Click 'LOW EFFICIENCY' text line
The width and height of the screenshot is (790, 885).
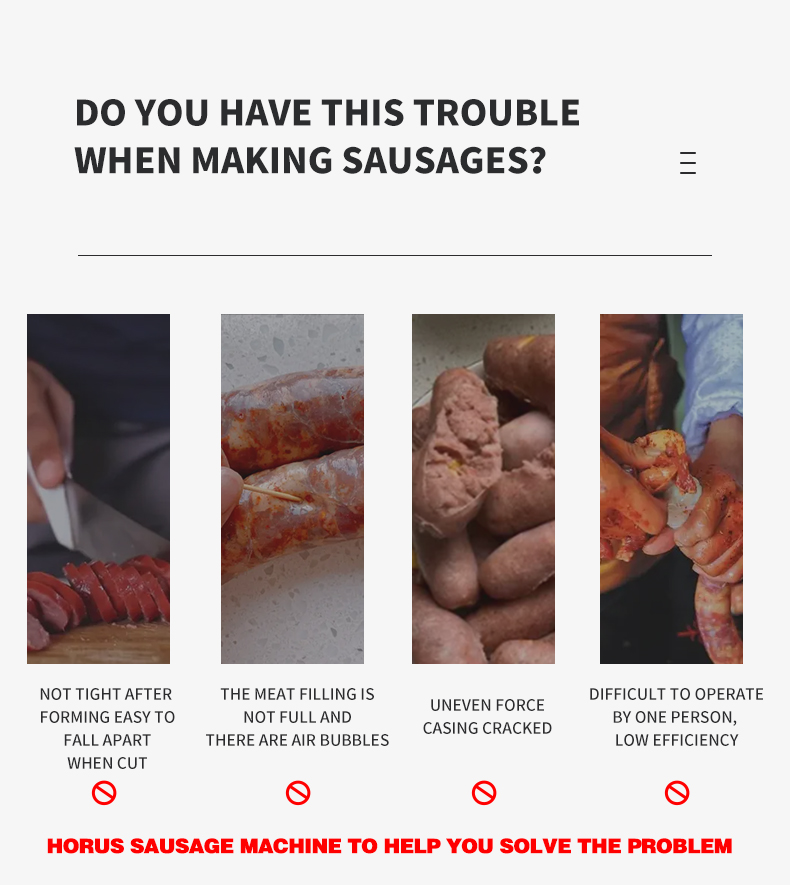tap(677, 740)
